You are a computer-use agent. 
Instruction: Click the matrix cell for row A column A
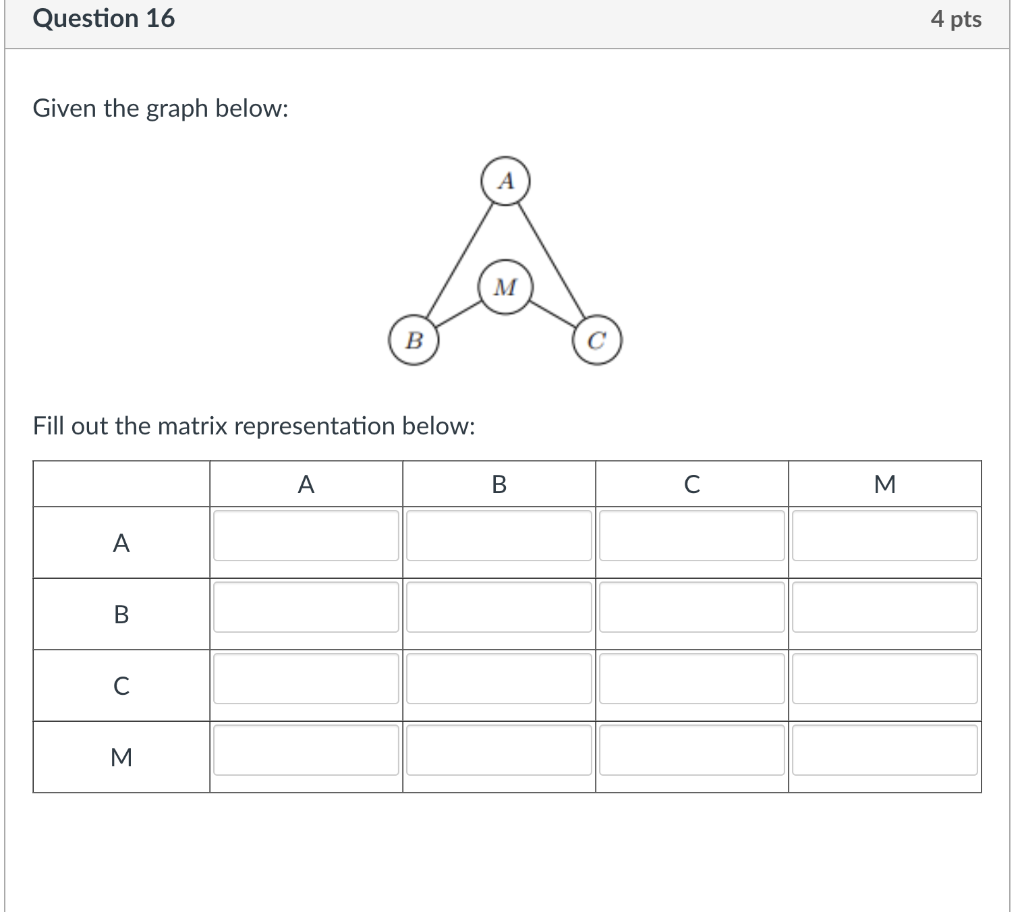click(x=305, y=536)
